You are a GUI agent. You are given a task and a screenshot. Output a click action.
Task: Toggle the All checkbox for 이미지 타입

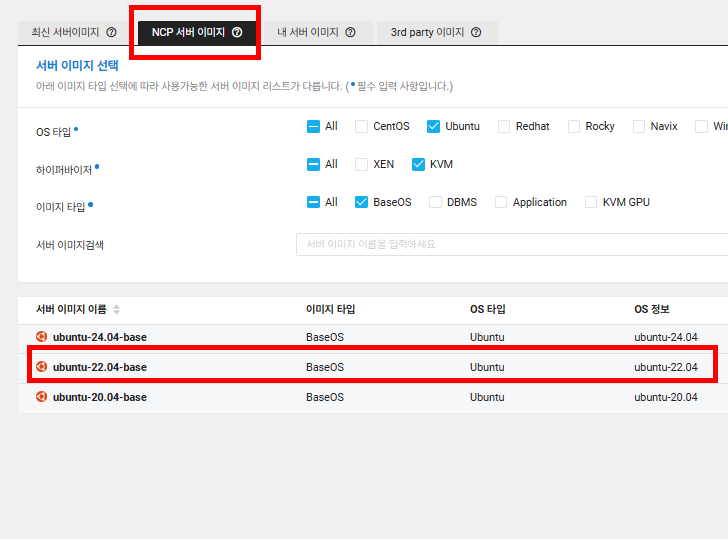(313, 202)
